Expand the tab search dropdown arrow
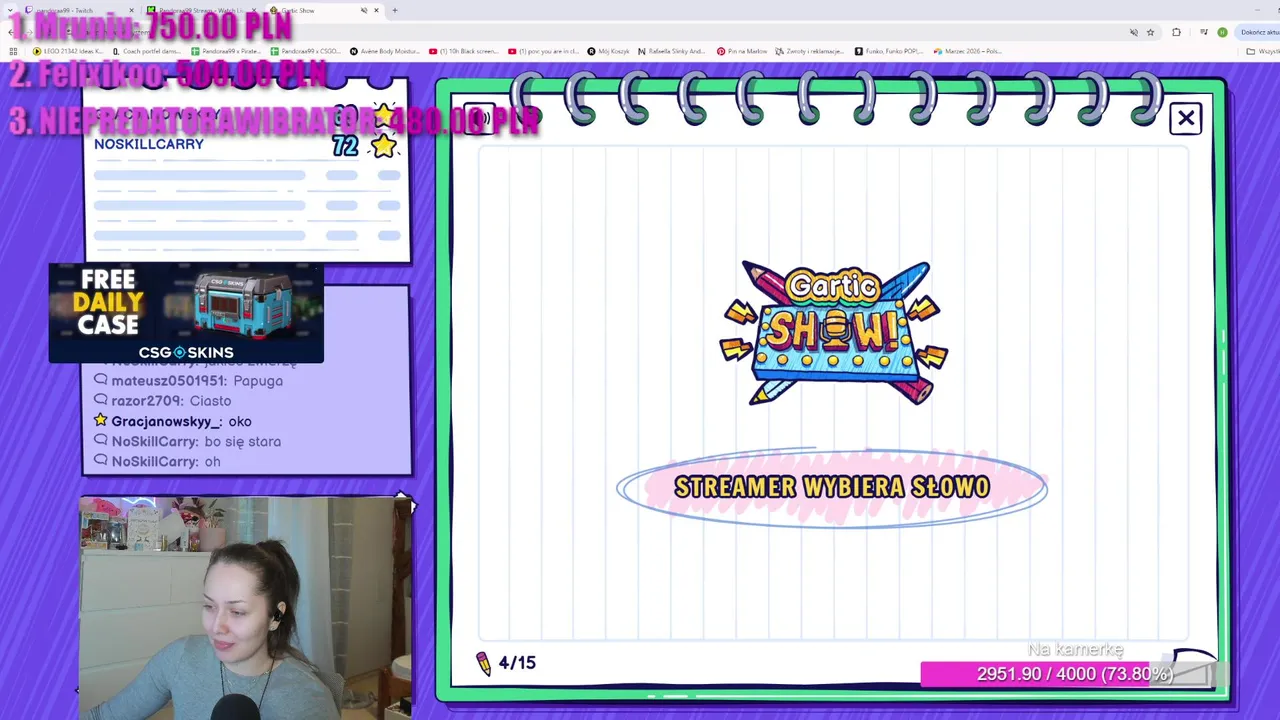 pyautogui.click(x=11, y=10)
